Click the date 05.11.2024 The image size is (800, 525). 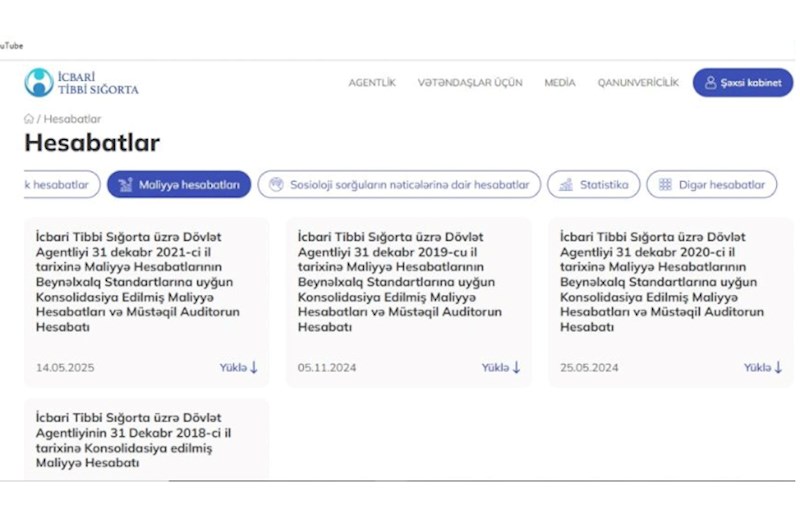pos(327,367)
